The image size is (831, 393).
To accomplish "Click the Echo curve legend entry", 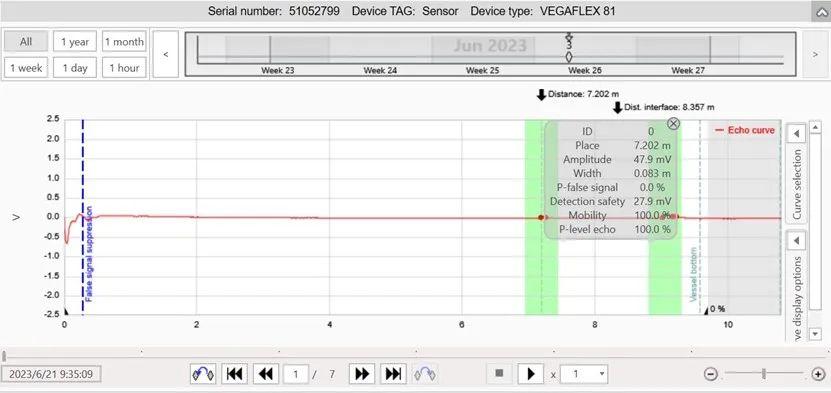I will [745, 130].
